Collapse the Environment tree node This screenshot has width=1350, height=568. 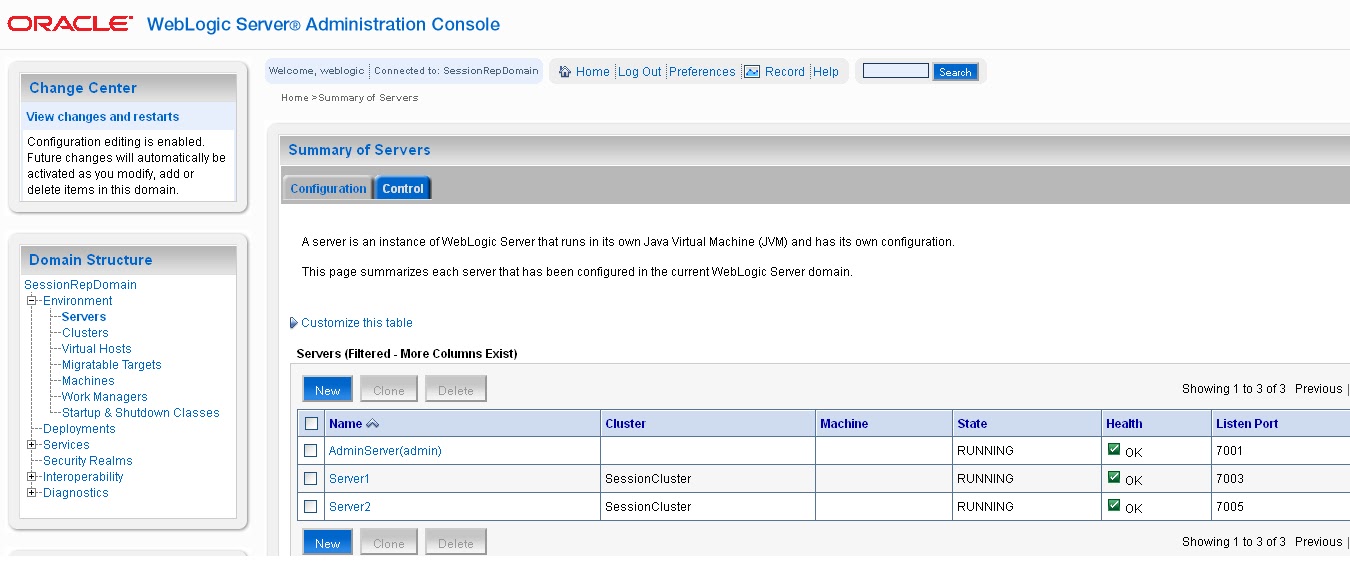pos(32,301)
